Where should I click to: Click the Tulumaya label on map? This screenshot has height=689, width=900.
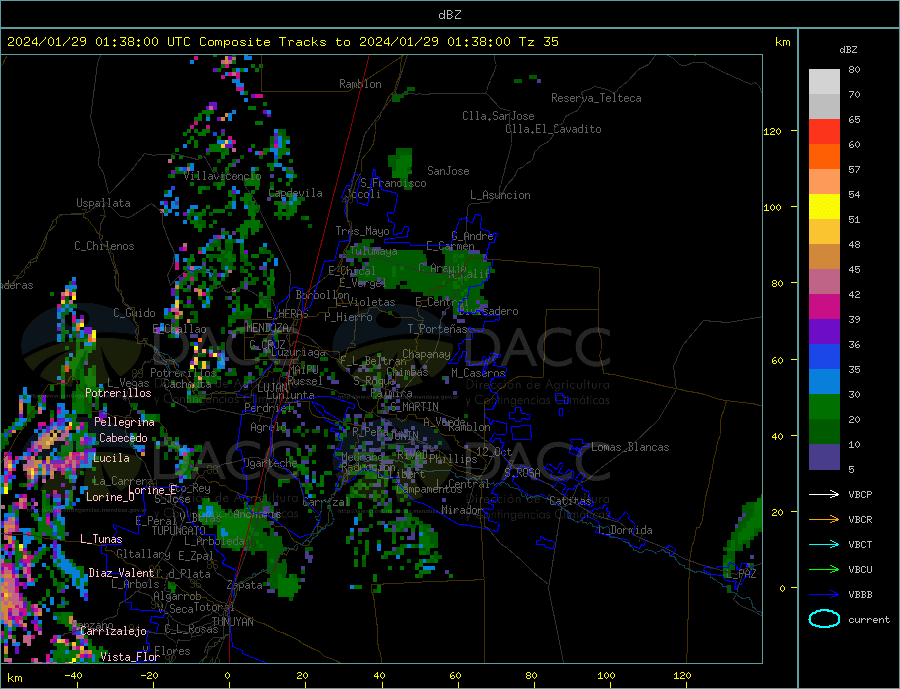pyautogui.click(x=374, y=251)
